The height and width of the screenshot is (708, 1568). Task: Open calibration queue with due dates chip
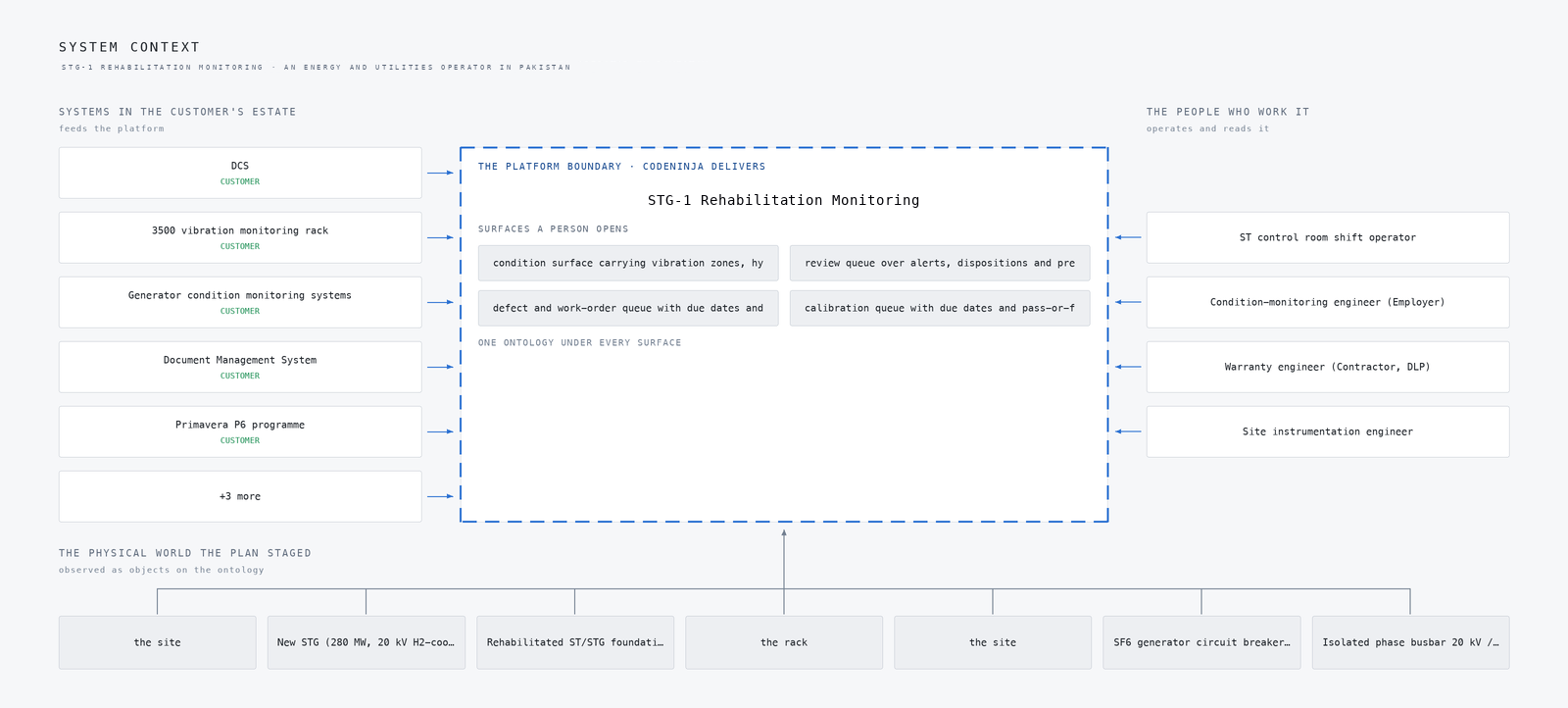tap(940, 308)
